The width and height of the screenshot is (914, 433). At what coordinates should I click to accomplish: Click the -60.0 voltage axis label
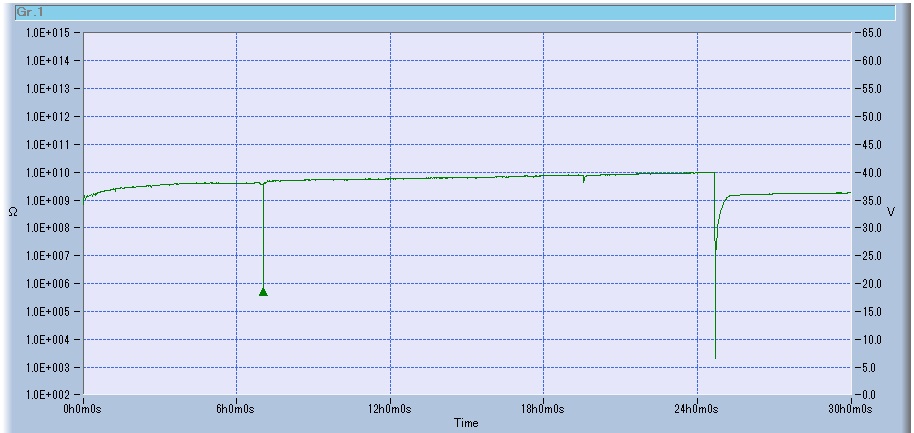869,61
